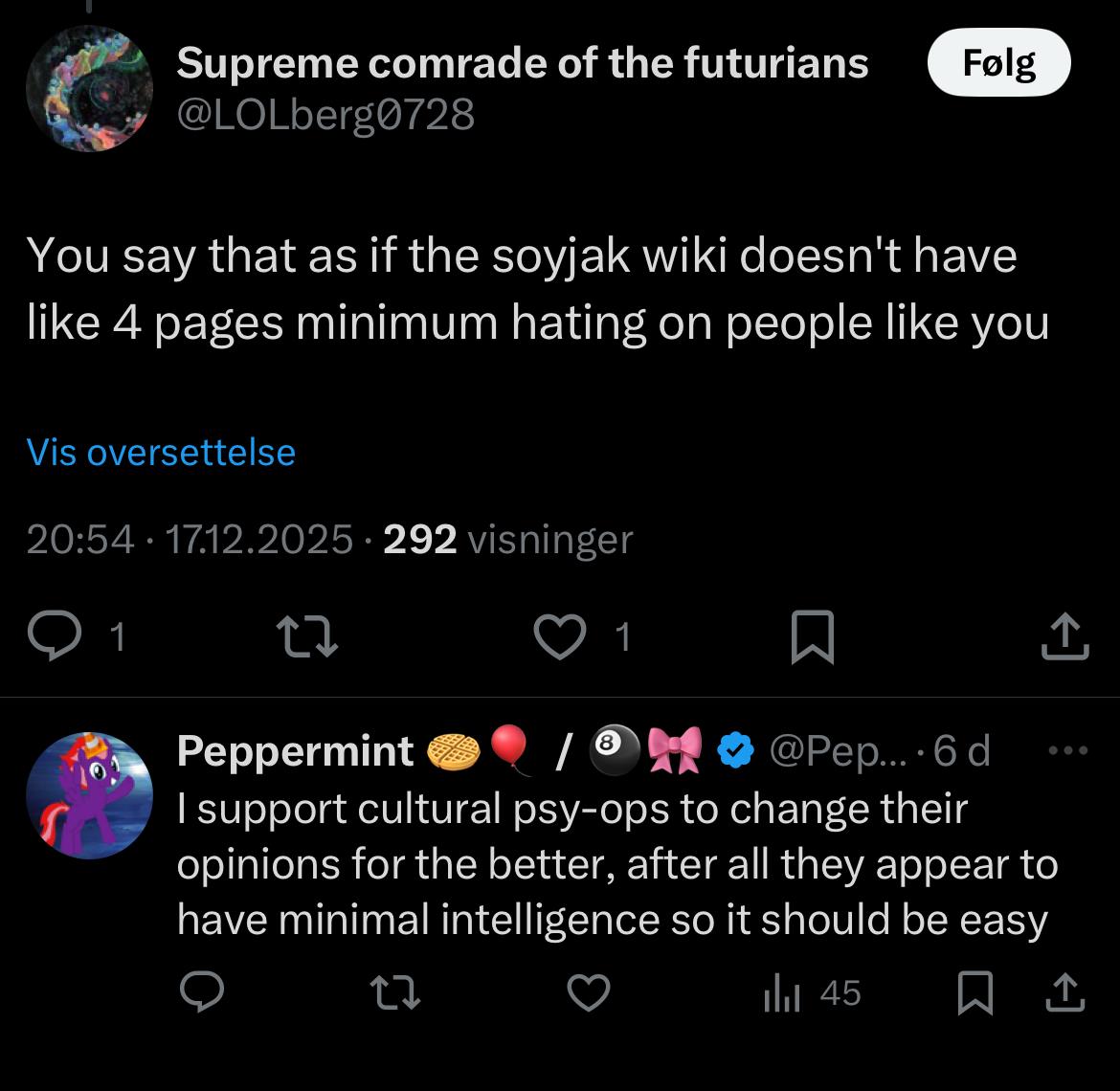Share Peppermint's reply
Screen dimensions: 1120x1091
coord(1065,993)
